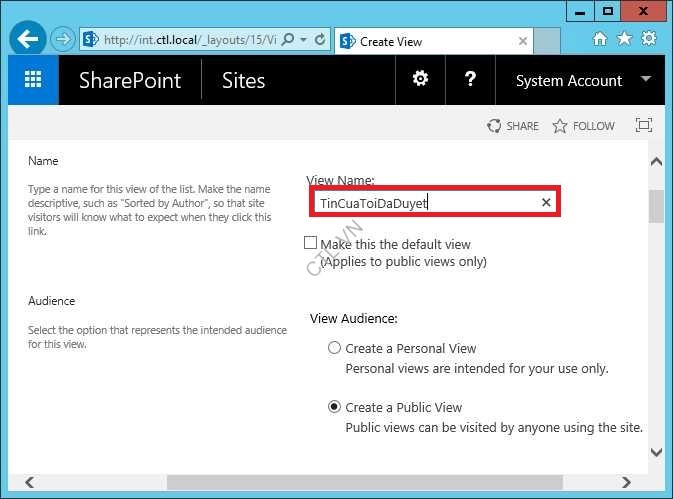Open Internet Explorer tools gear
Screen dimensions: 673x499
[x=649, y=39]
